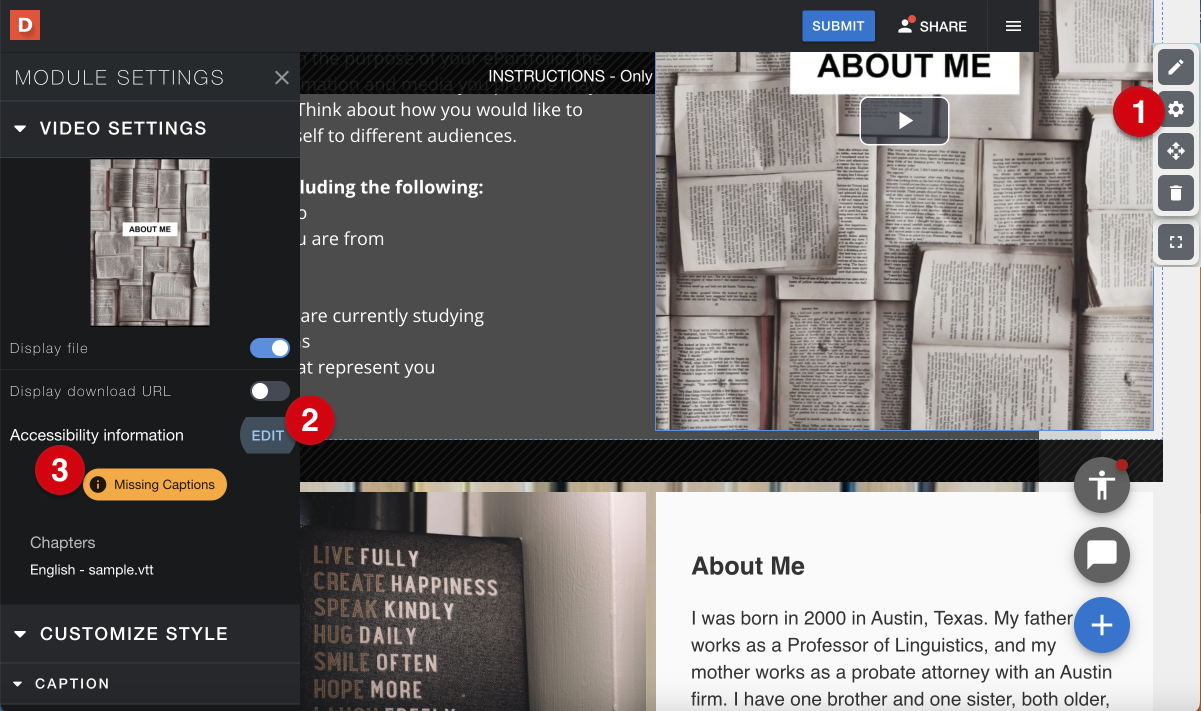Click the Live Fully quote image

(473, 601)
